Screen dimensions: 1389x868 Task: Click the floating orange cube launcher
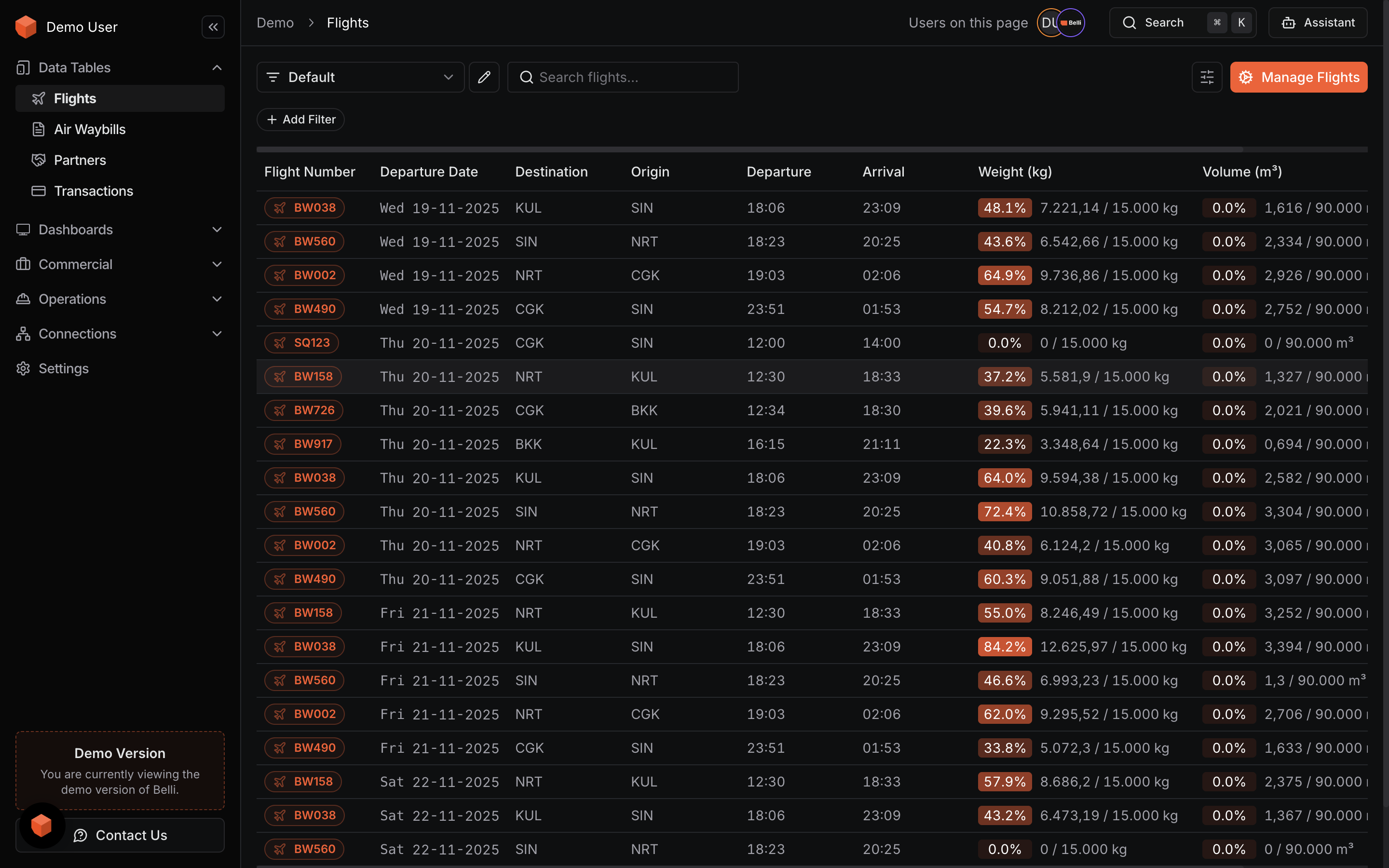click(41, 826)
